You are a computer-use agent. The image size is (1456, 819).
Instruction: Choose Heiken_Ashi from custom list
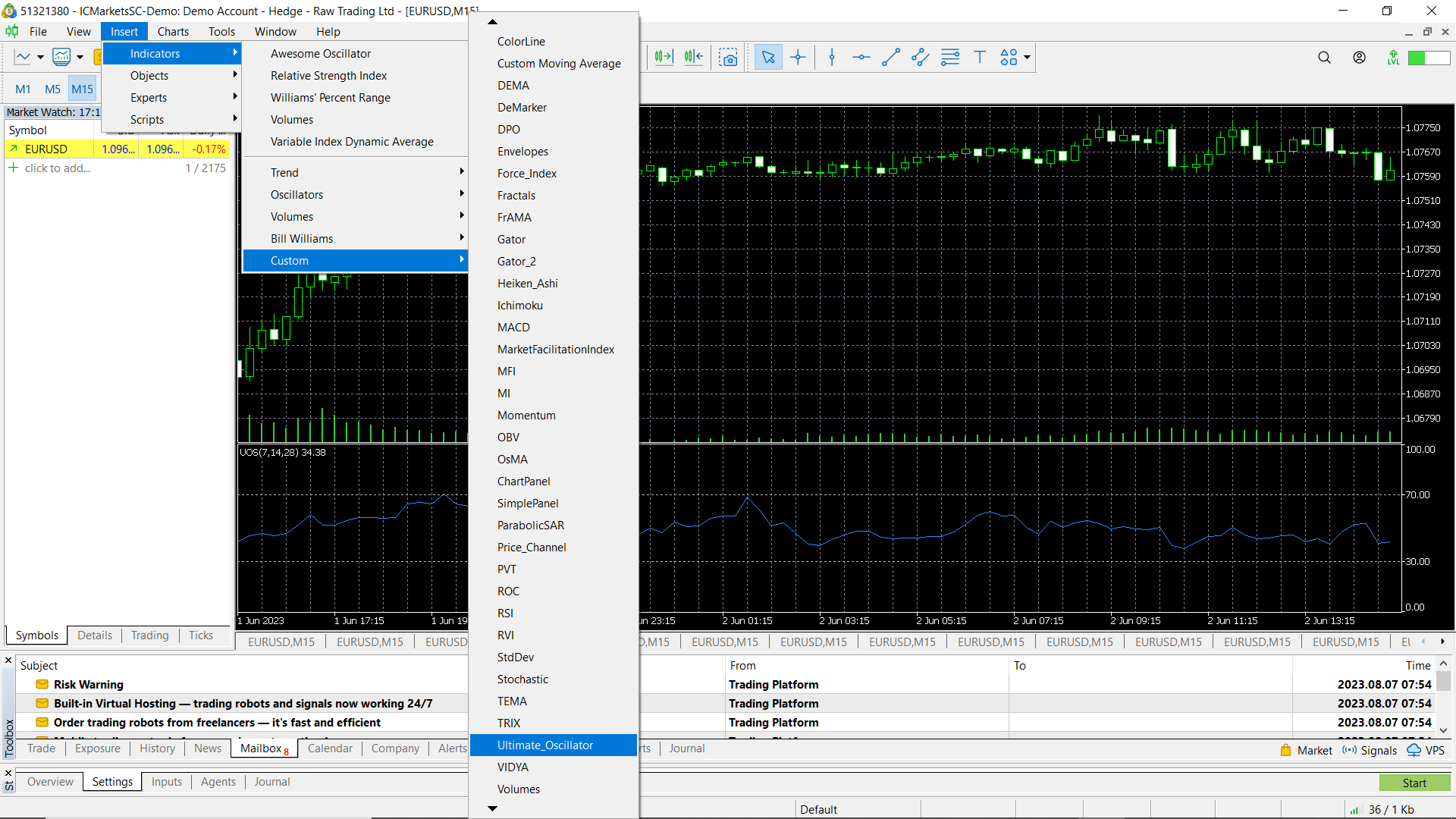[x=554, y=284]
